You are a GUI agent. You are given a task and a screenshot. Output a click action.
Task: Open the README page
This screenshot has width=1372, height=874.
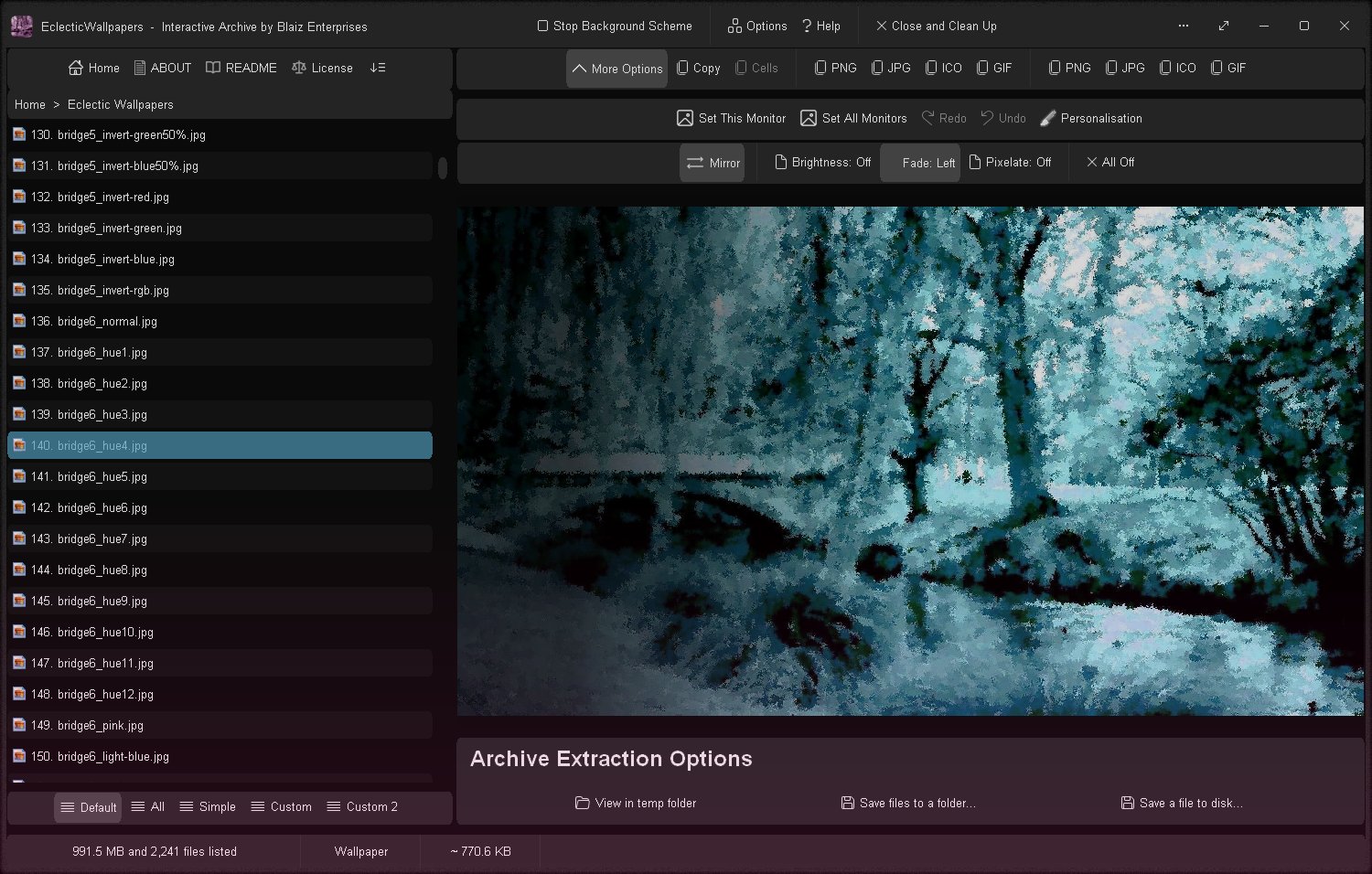[x=241, y=68]
